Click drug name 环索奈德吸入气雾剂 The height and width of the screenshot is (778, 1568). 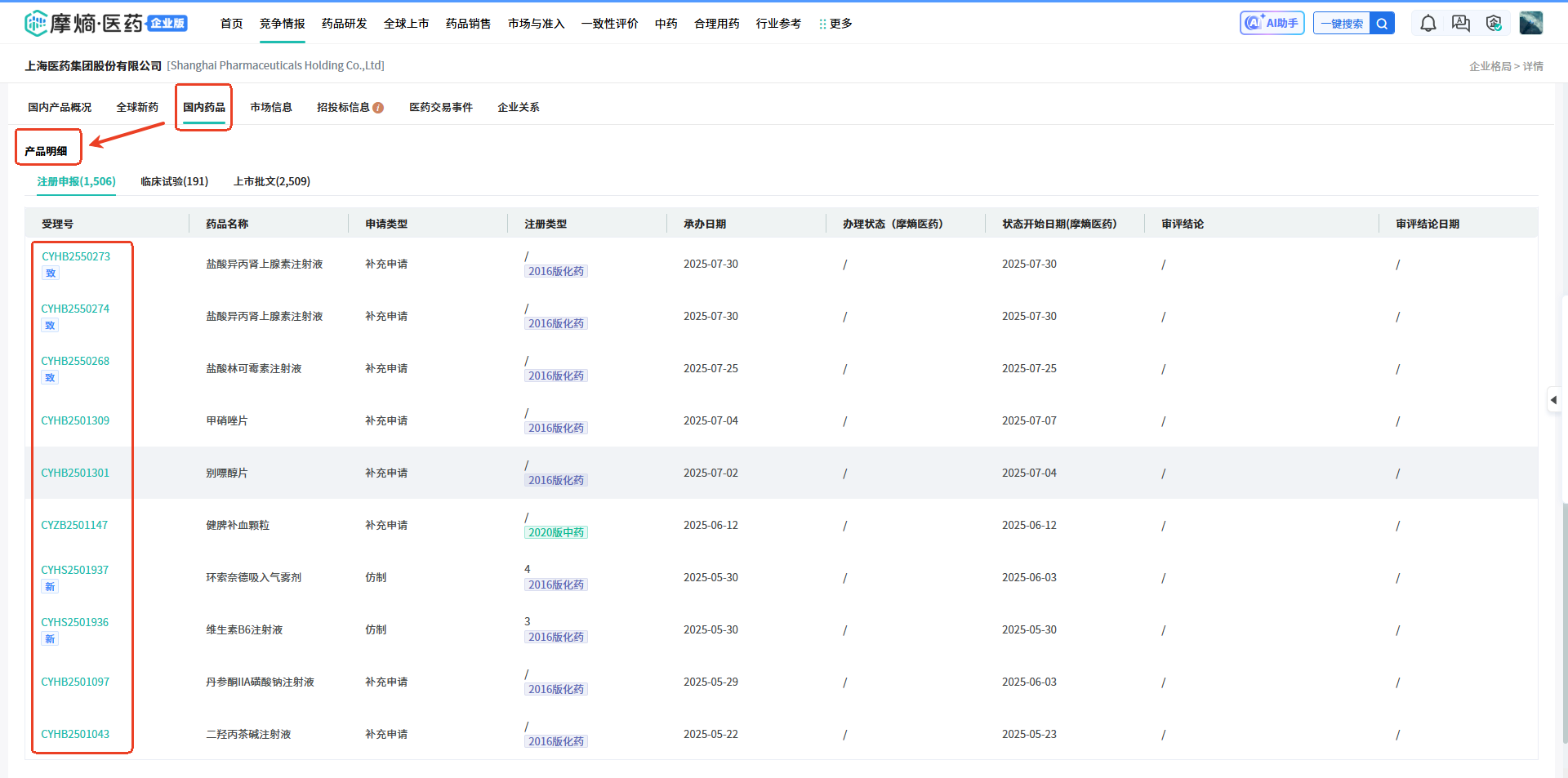pos(254,577)
